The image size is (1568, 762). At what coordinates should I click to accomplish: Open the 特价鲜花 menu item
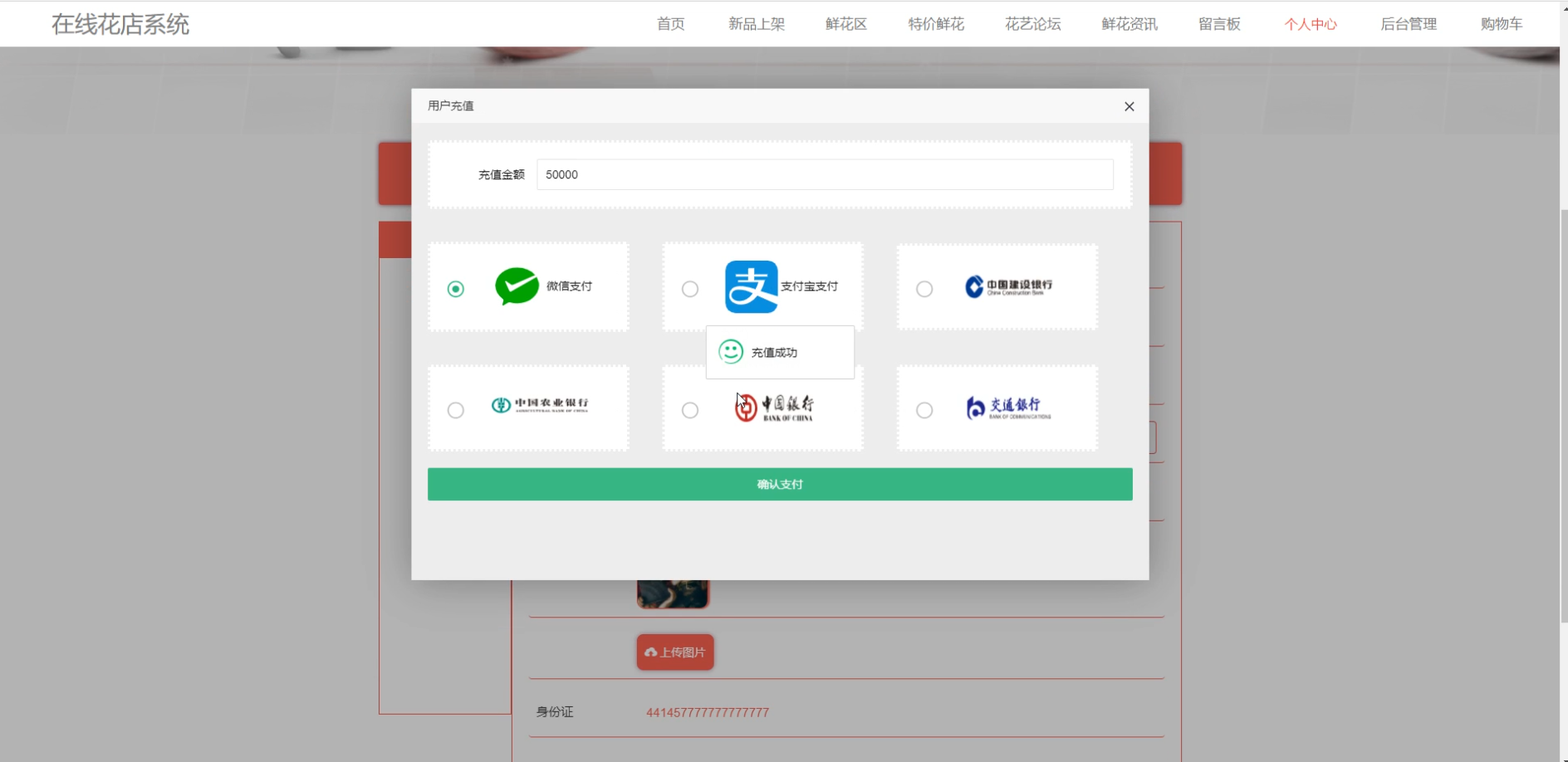936,24
